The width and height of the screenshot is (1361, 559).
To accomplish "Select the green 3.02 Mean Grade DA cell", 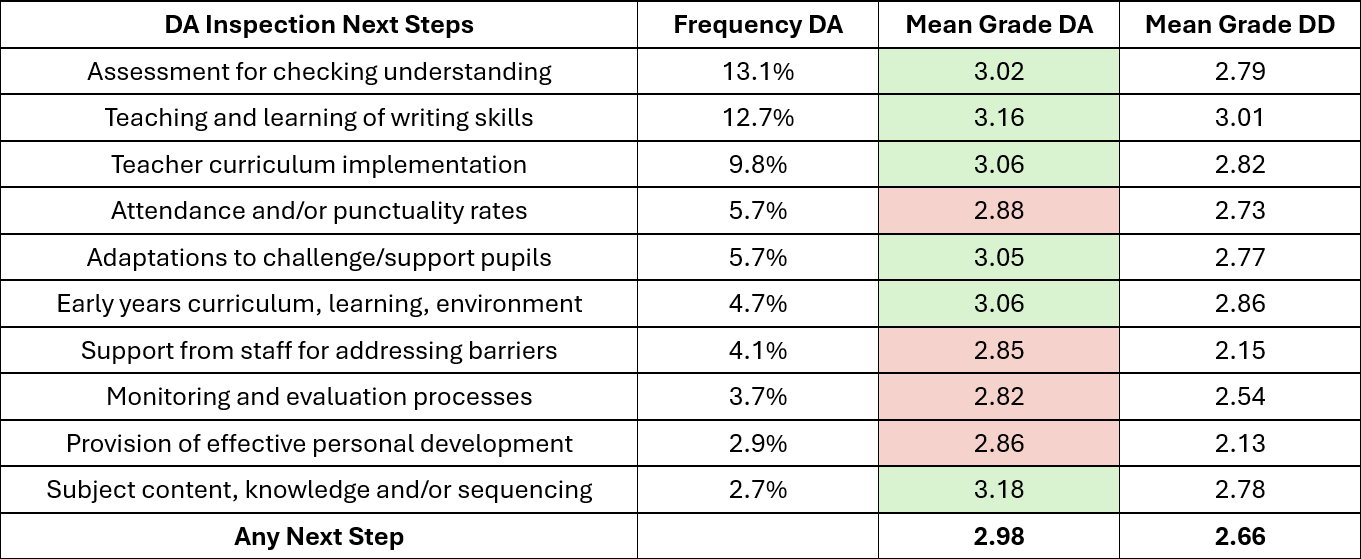I will (x=998, y=71).
